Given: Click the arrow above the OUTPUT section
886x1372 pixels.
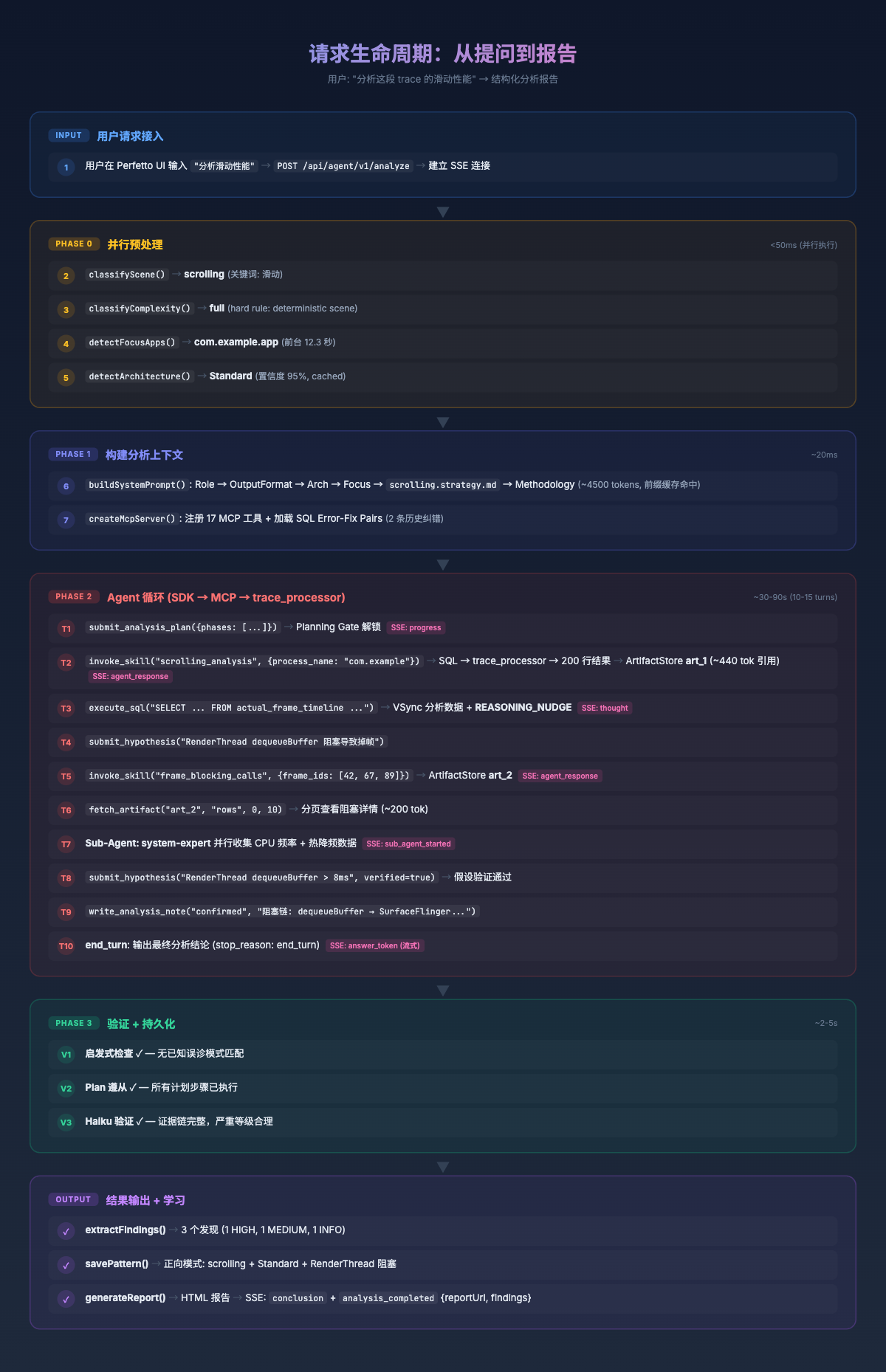Looking at the screenshot, I should point(443,1167).
